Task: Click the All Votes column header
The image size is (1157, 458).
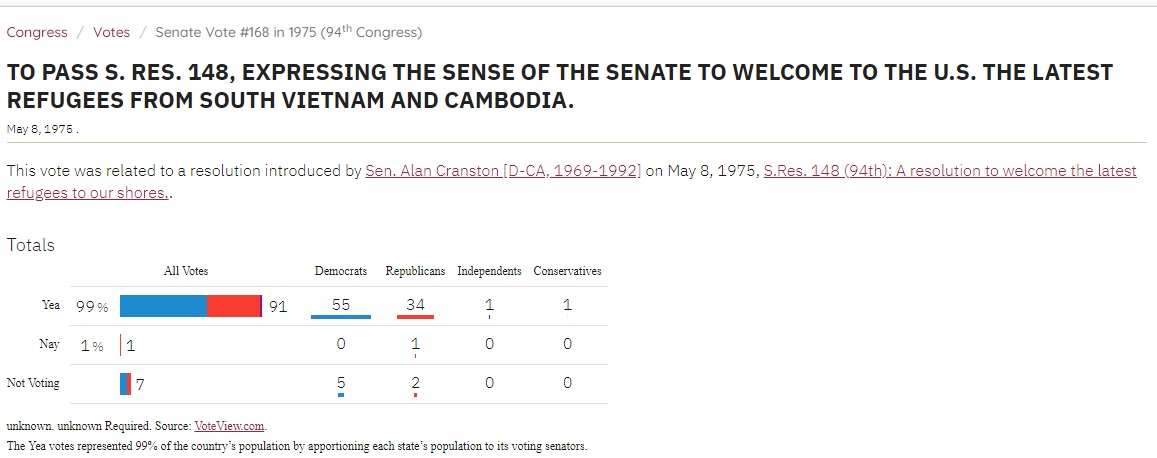Action: (x=186, y=271)
